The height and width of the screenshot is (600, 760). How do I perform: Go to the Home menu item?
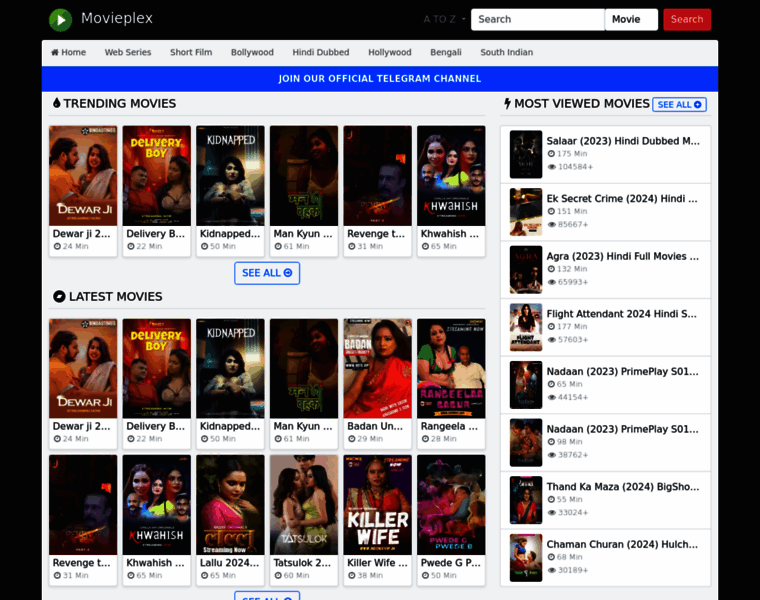click(x=68, y=52)
